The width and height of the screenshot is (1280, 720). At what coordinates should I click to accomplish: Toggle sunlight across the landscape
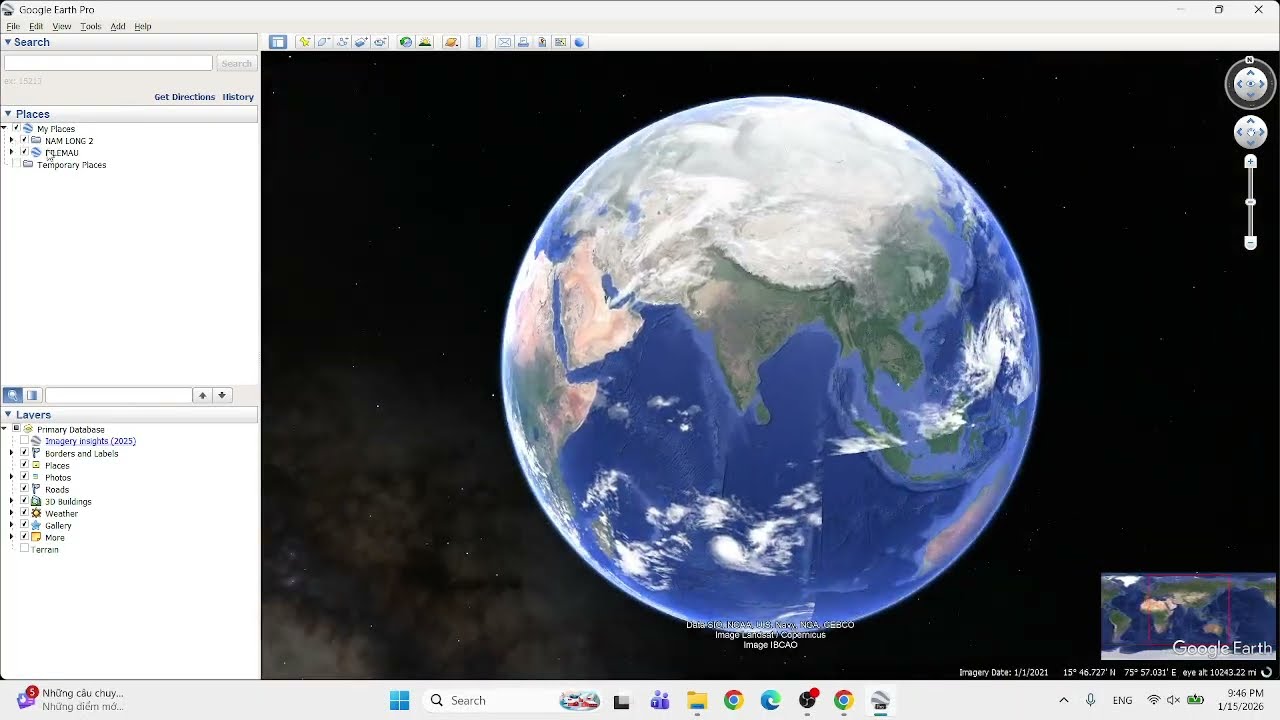(425, 42)
